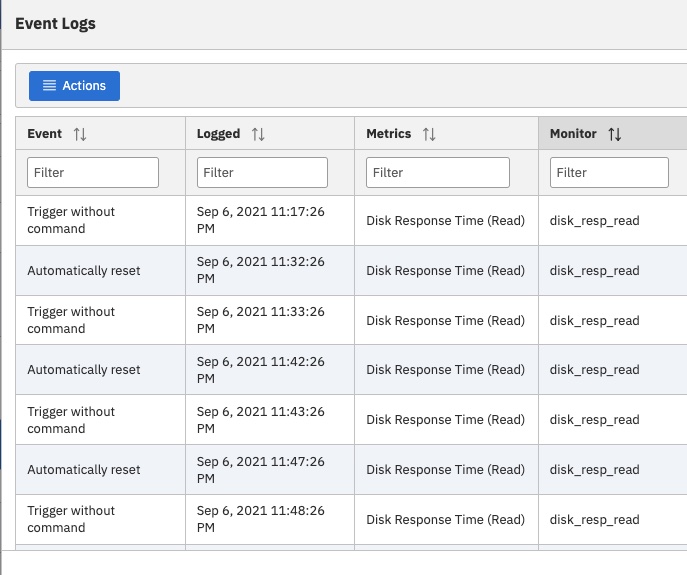The width and height of the screenshot is (687, 575).
Task: Select Trigger without command at 11:33:26 PM
Action: pos(71,320)
